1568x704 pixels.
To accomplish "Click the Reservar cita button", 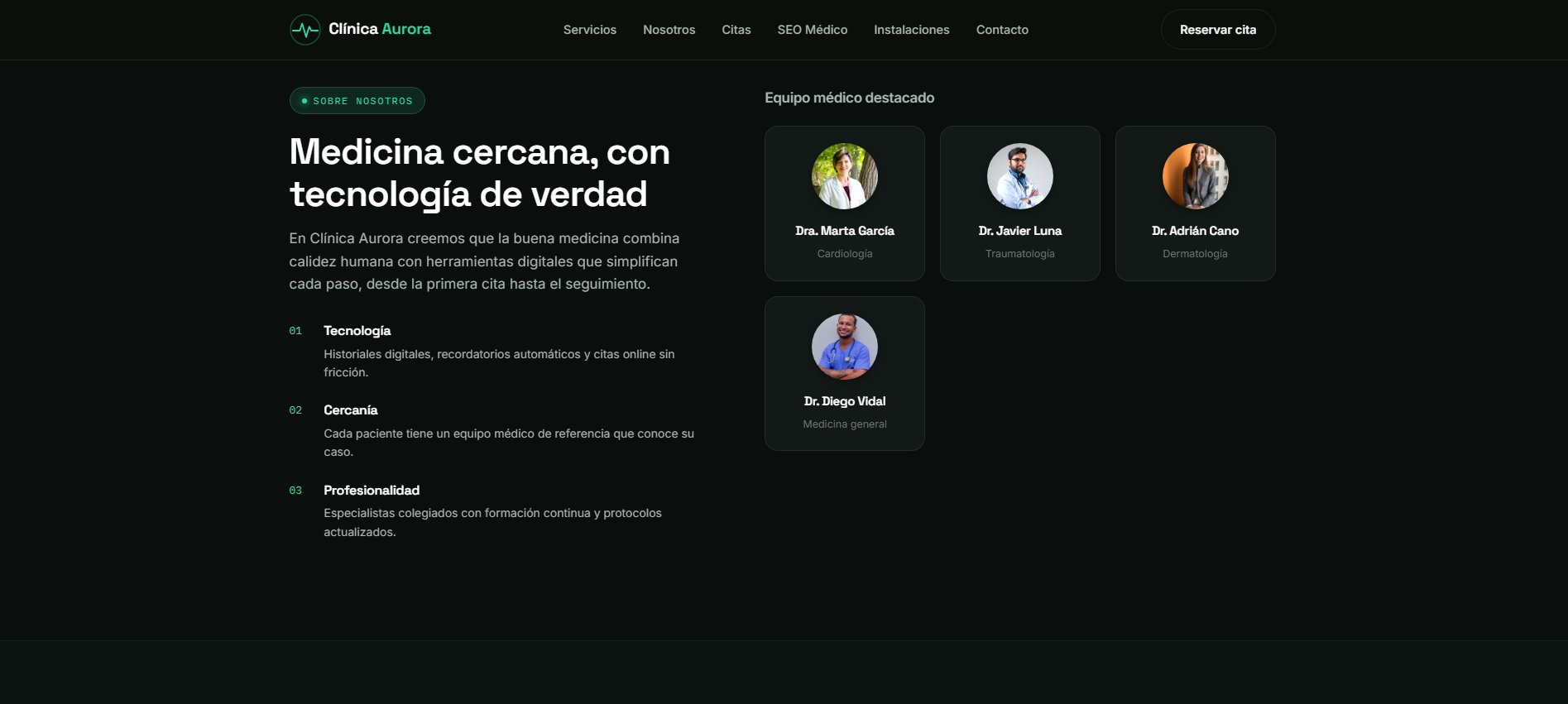I will coord(1218,30).
